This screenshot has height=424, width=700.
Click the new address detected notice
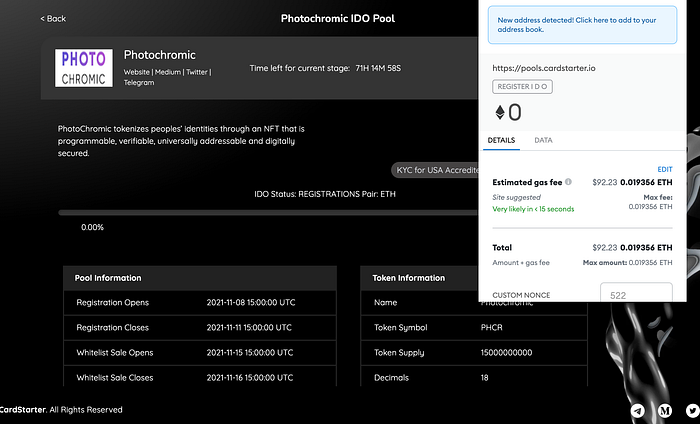[586, 25]
